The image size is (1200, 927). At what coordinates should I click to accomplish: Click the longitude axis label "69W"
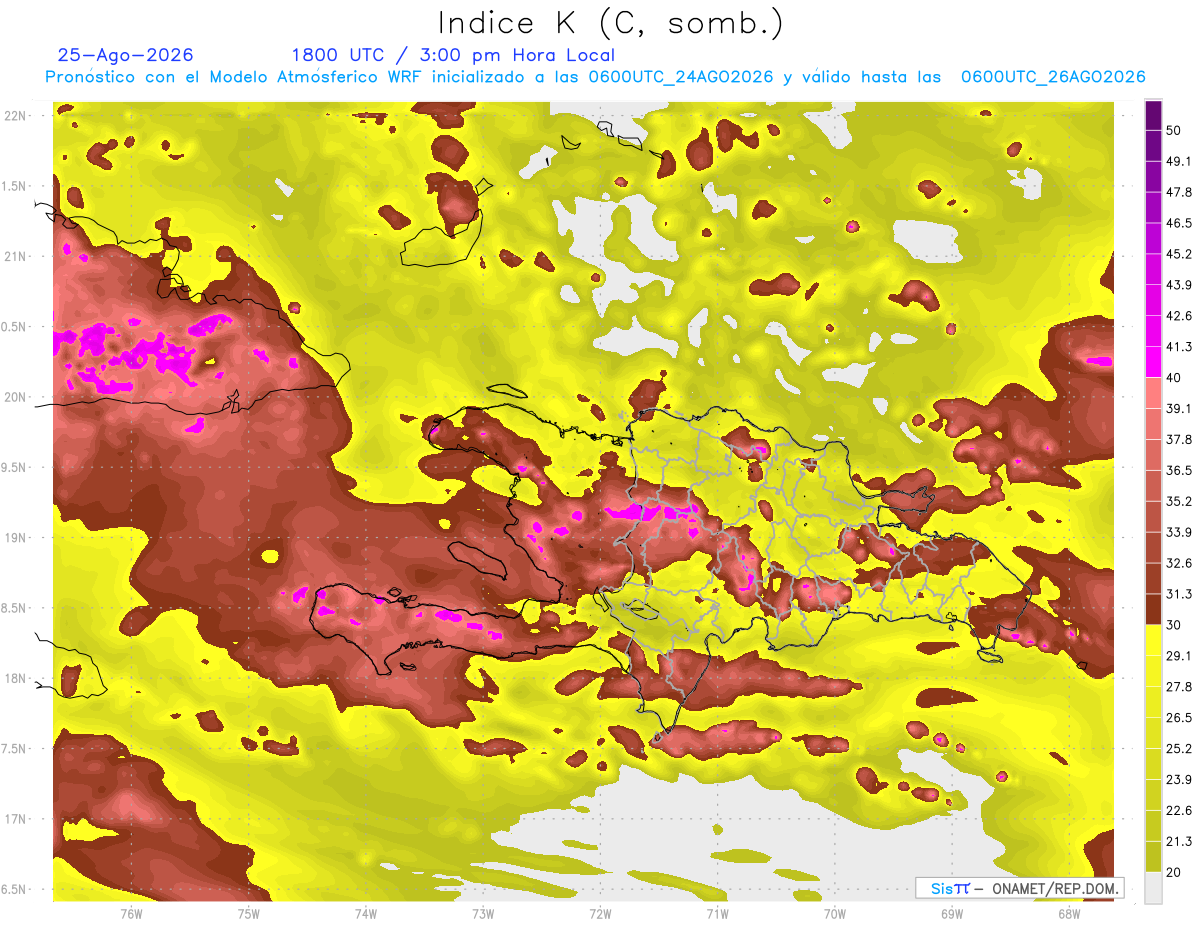(952, 914)
